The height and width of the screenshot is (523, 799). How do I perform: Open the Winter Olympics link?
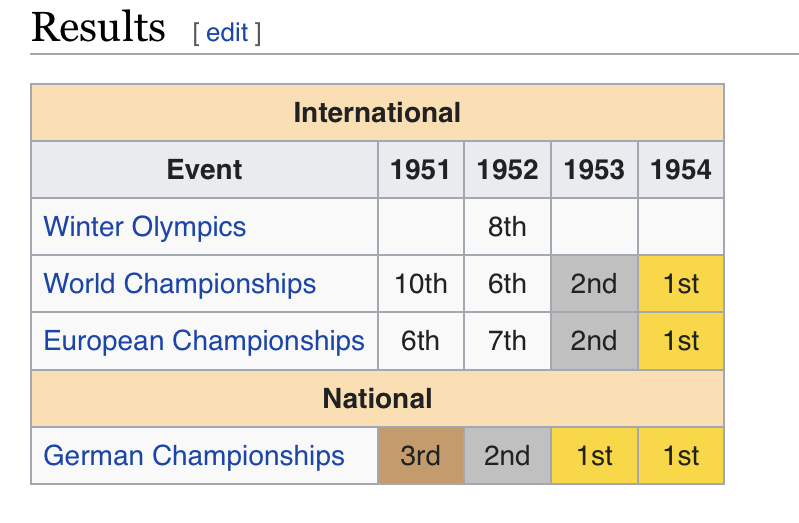pyautogui.click(x=145, y=227)
